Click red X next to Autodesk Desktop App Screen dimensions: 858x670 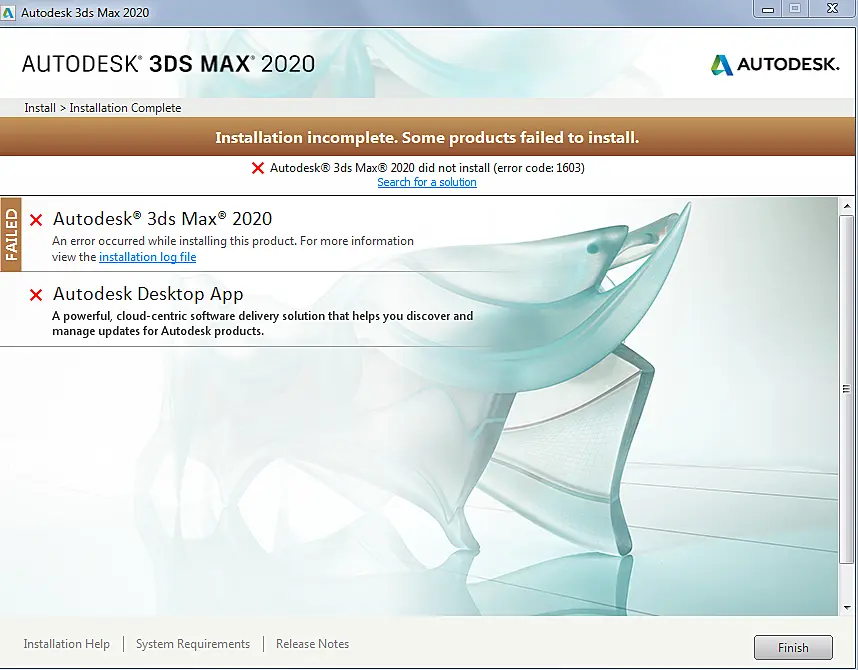pyautogui.click(x=36, y=295)
